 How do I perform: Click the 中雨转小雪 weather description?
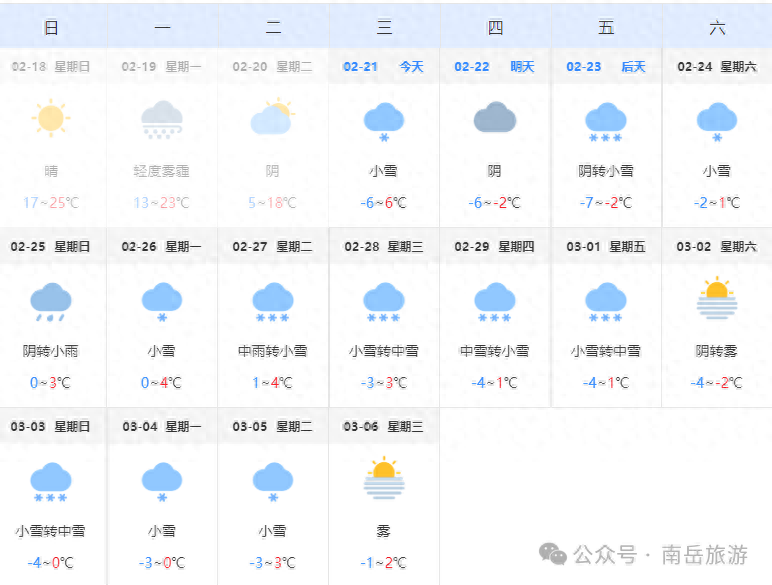click(x=273, y=351)
